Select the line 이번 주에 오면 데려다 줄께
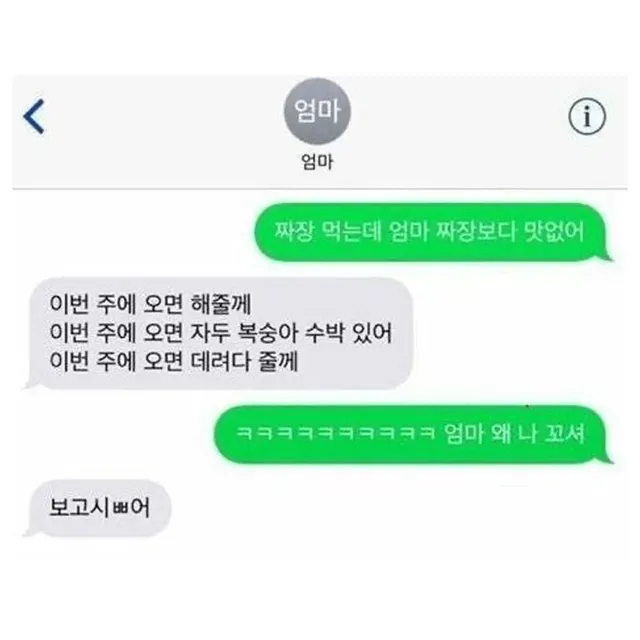 coord(174,362)
